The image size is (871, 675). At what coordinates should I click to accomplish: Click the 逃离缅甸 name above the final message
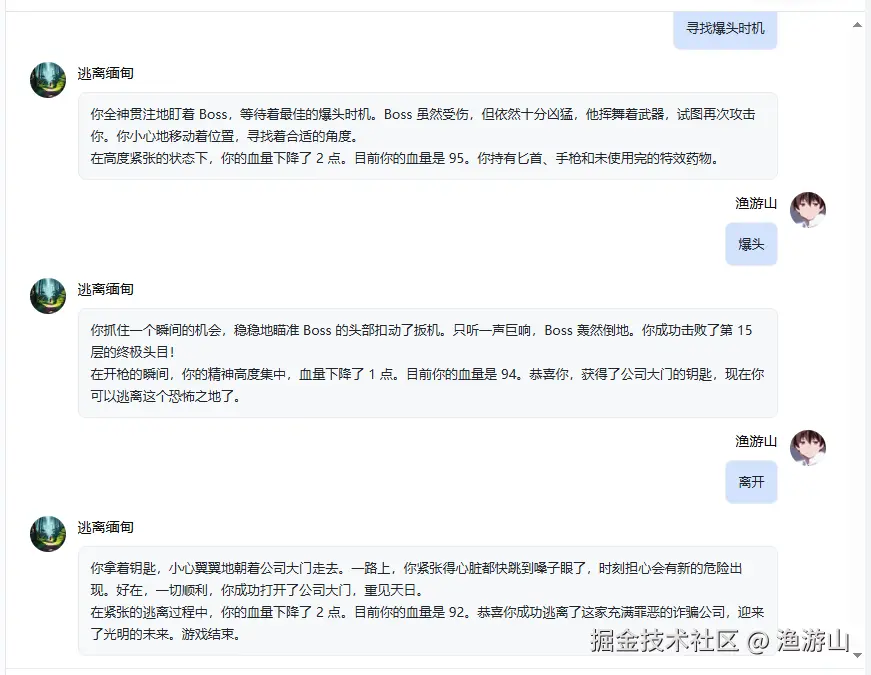105,528
